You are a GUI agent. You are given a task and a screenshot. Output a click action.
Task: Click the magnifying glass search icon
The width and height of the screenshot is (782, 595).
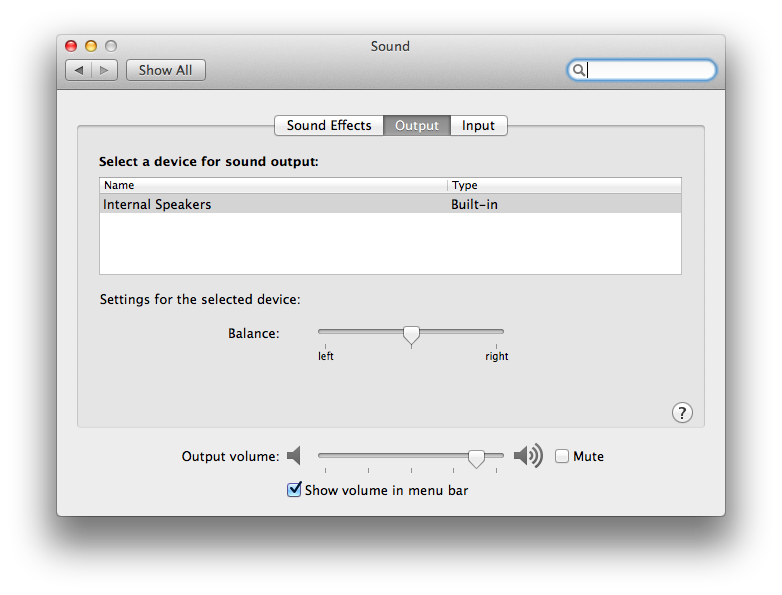click(x=579, y=70)
